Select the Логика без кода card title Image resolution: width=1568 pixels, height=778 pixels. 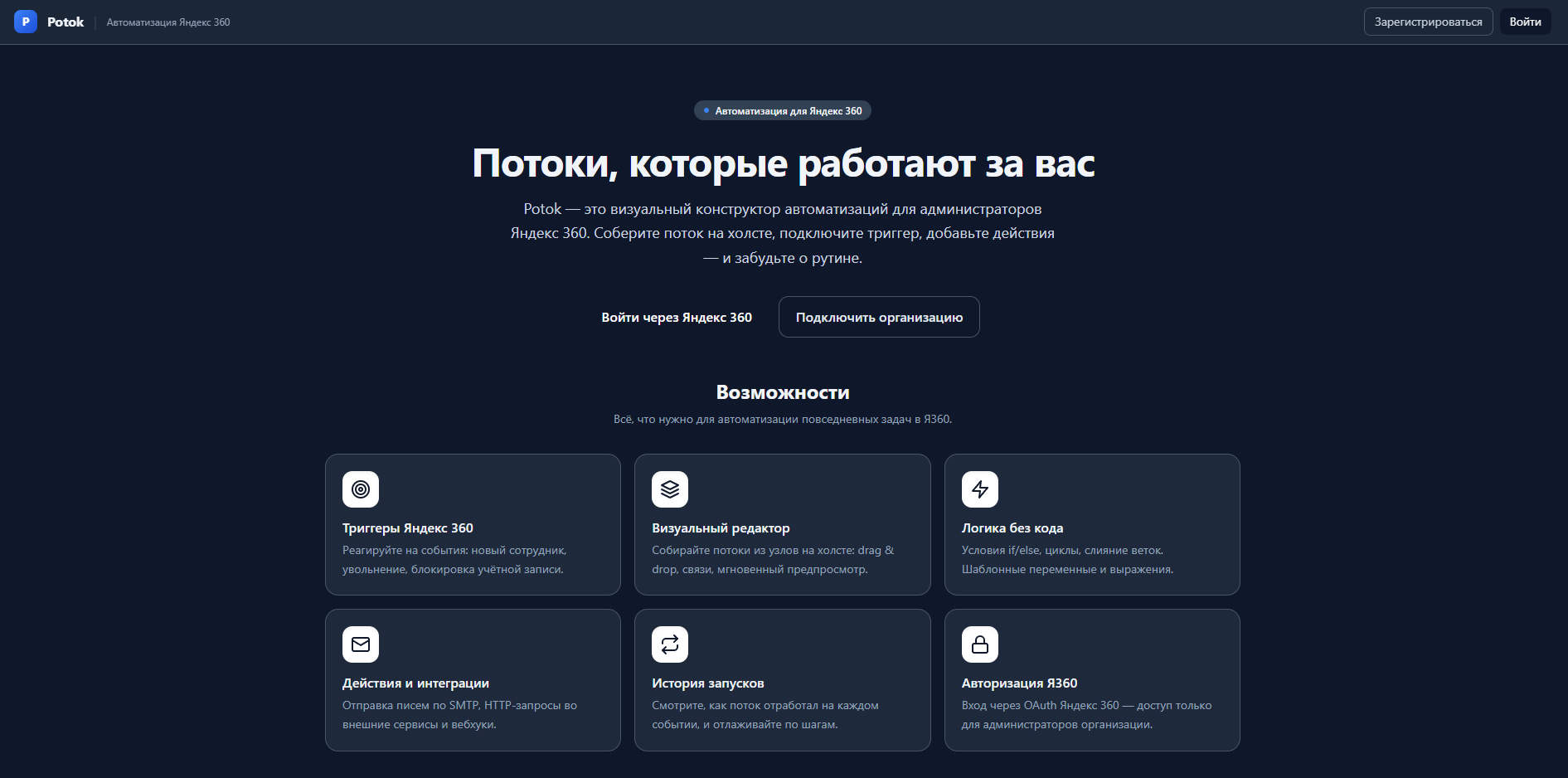(1012, 528)
